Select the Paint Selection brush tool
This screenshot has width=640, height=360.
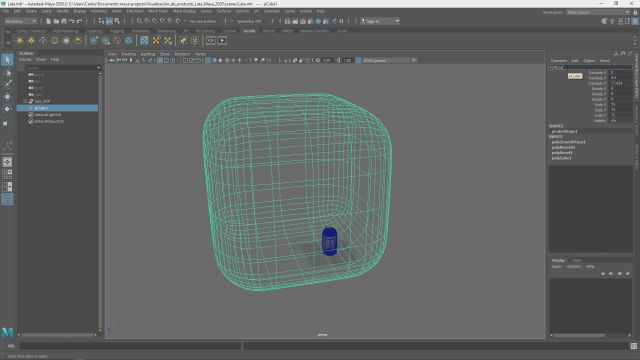(7, 84)
